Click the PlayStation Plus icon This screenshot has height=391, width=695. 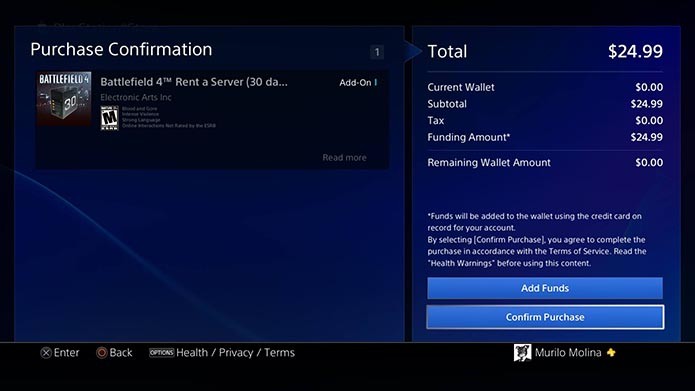(611, 352)
